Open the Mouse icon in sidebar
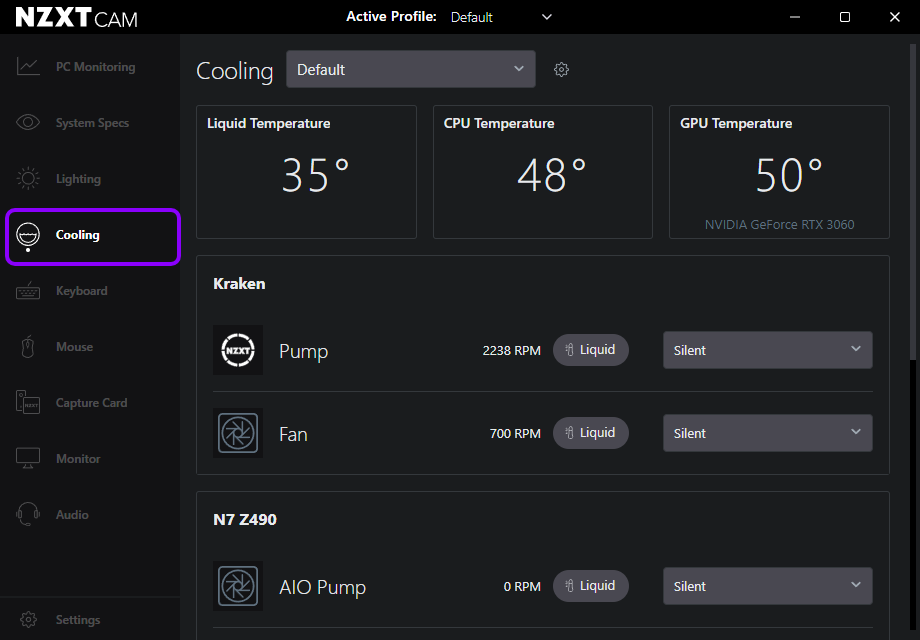Image resolution: width=920 pixels, height=640 pixels. 28,347
